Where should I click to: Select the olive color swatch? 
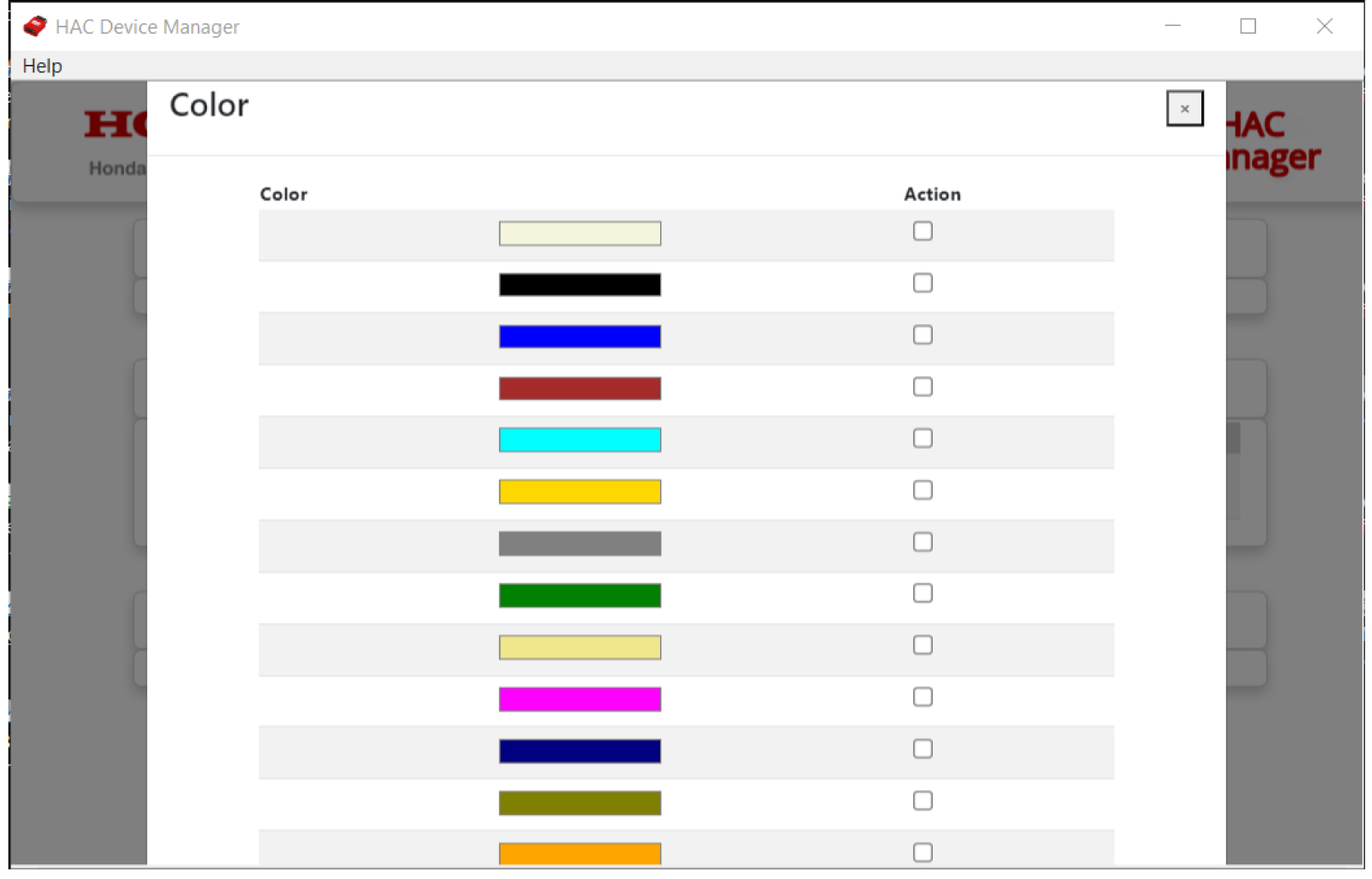580,803
